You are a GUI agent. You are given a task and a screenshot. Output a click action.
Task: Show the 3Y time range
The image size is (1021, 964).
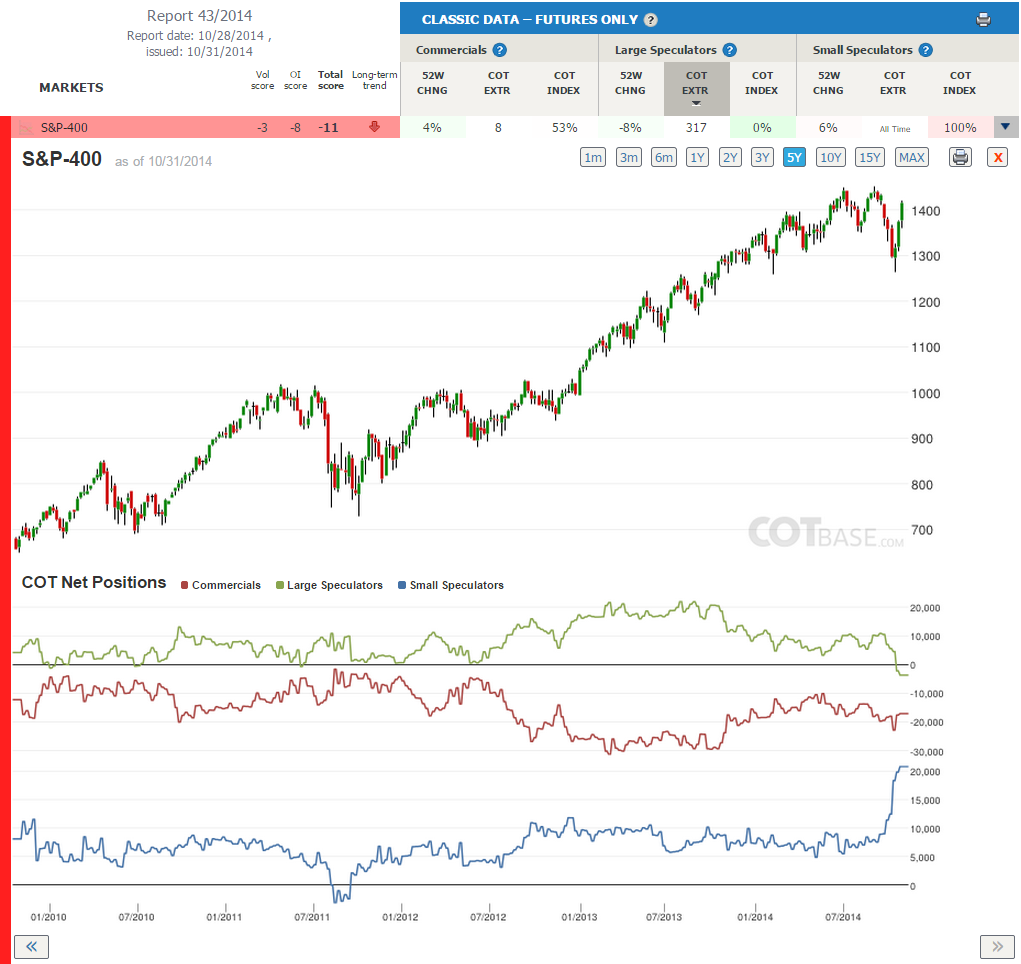click(x=762, y=158)
